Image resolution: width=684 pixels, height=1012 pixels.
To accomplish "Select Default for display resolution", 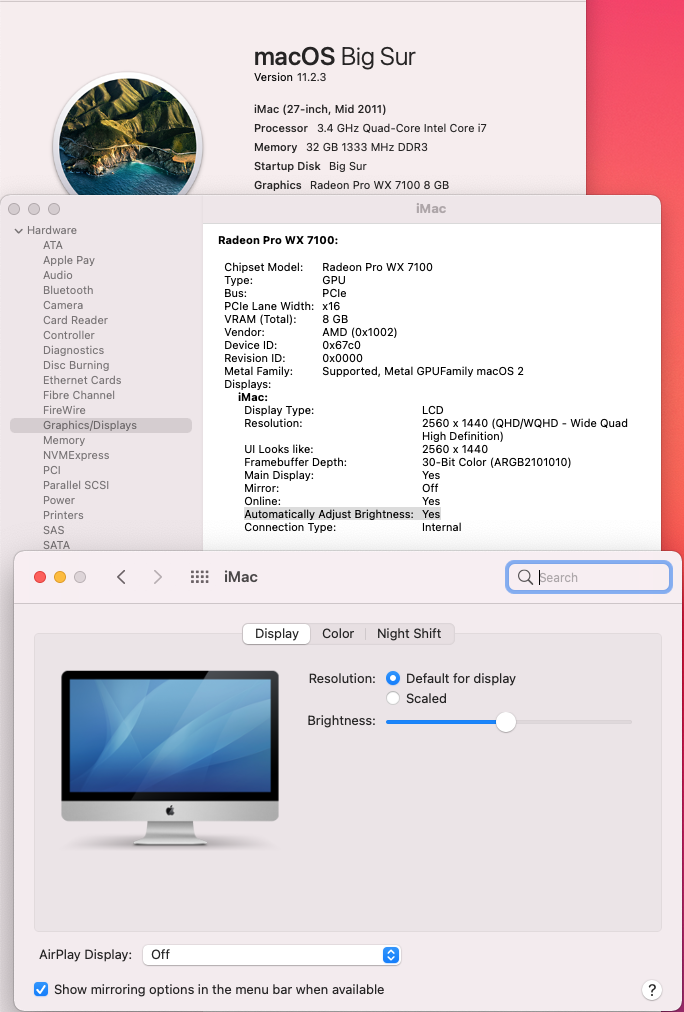I will pyautogui.click(x=392, y=678).
